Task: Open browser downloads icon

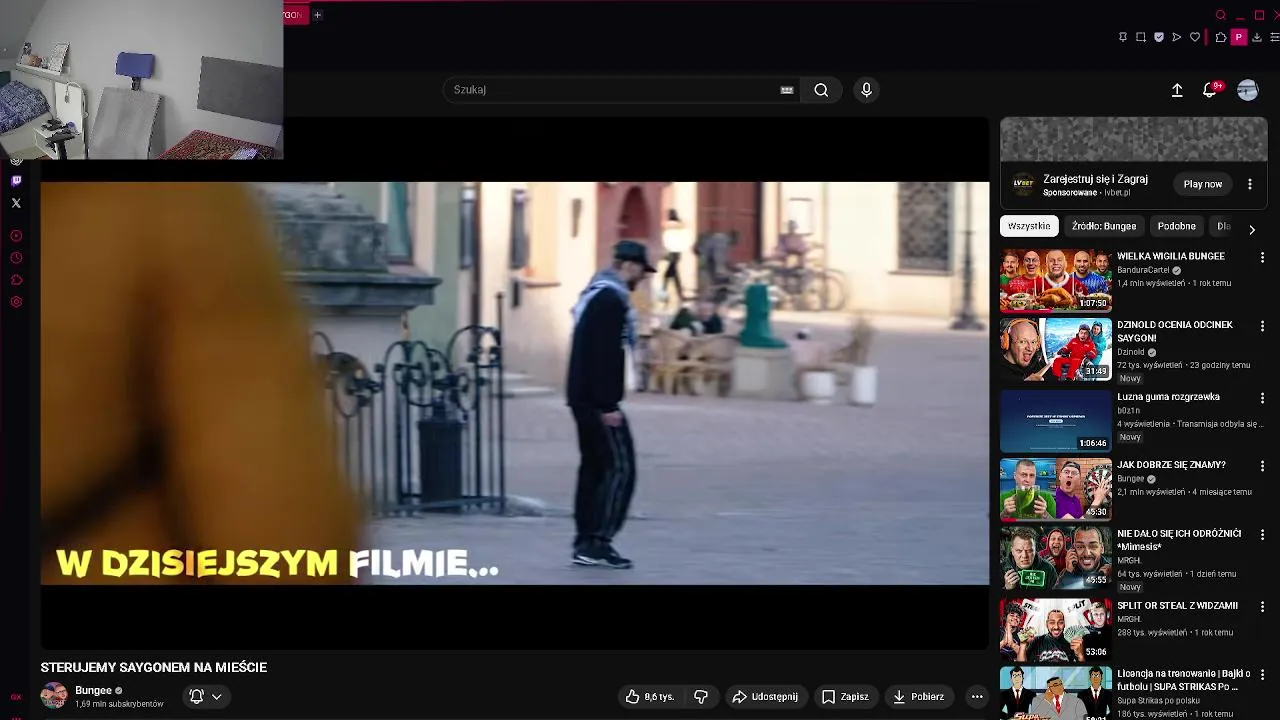Action: pyautogui.click(x=1257, y=37)
